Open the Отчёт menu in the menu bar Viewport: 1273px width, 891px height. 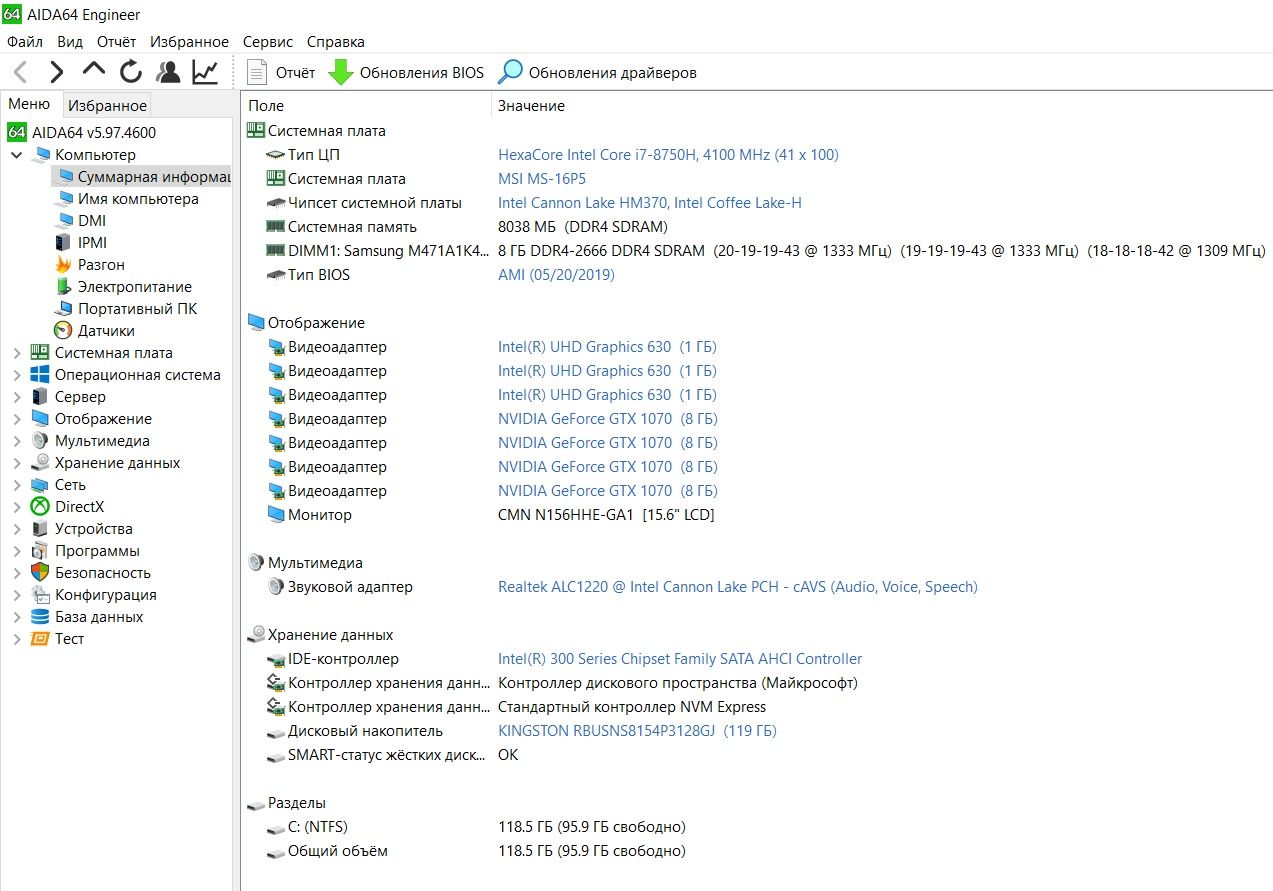[x=117, y=42]
